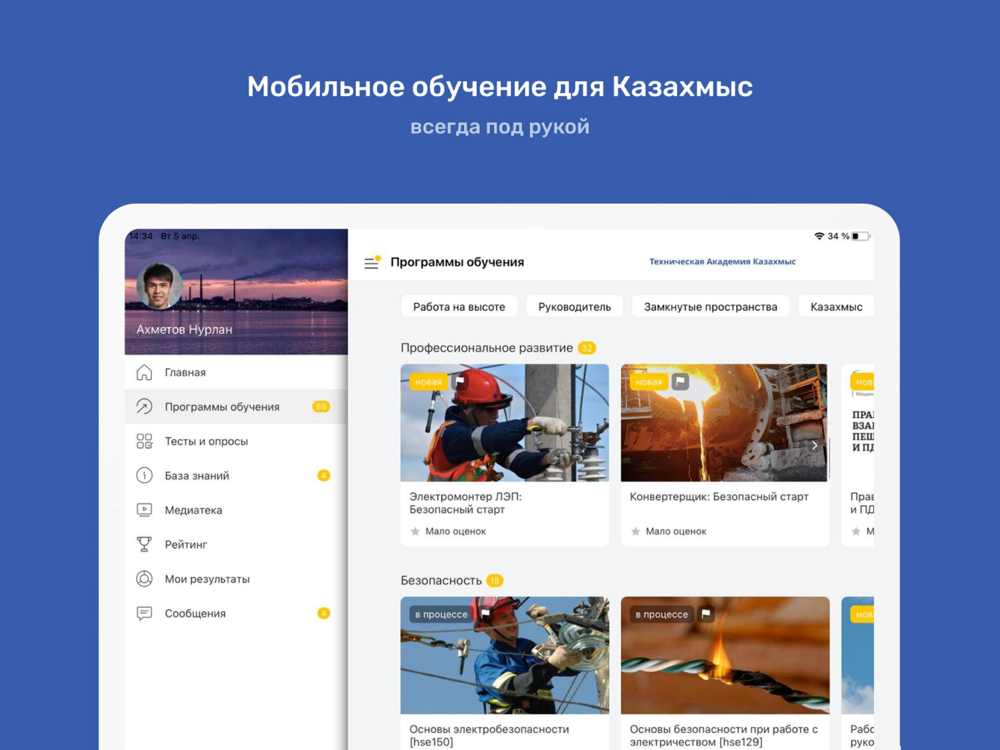Filter by Казахмыс tag
Image resolution: width=1000 pixels, height=750 pixels.
[x=836, y=306]
